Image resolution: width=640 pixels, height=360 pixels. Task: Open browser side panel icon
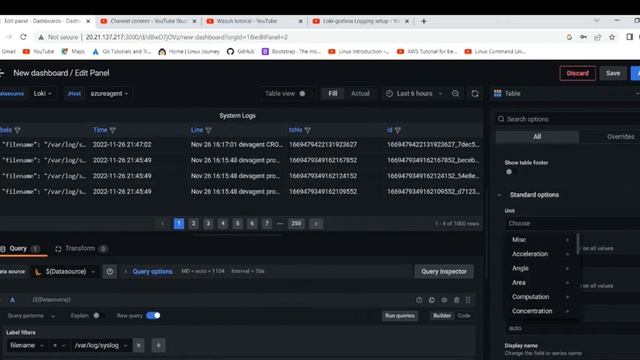tap(629, 37)
